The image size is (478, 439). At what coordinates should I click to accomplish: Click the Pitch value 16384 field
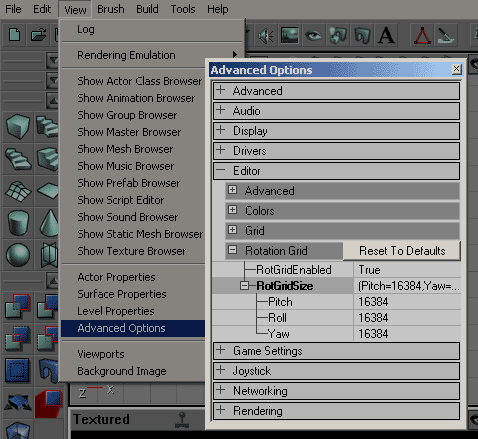[x=407, y=302]
